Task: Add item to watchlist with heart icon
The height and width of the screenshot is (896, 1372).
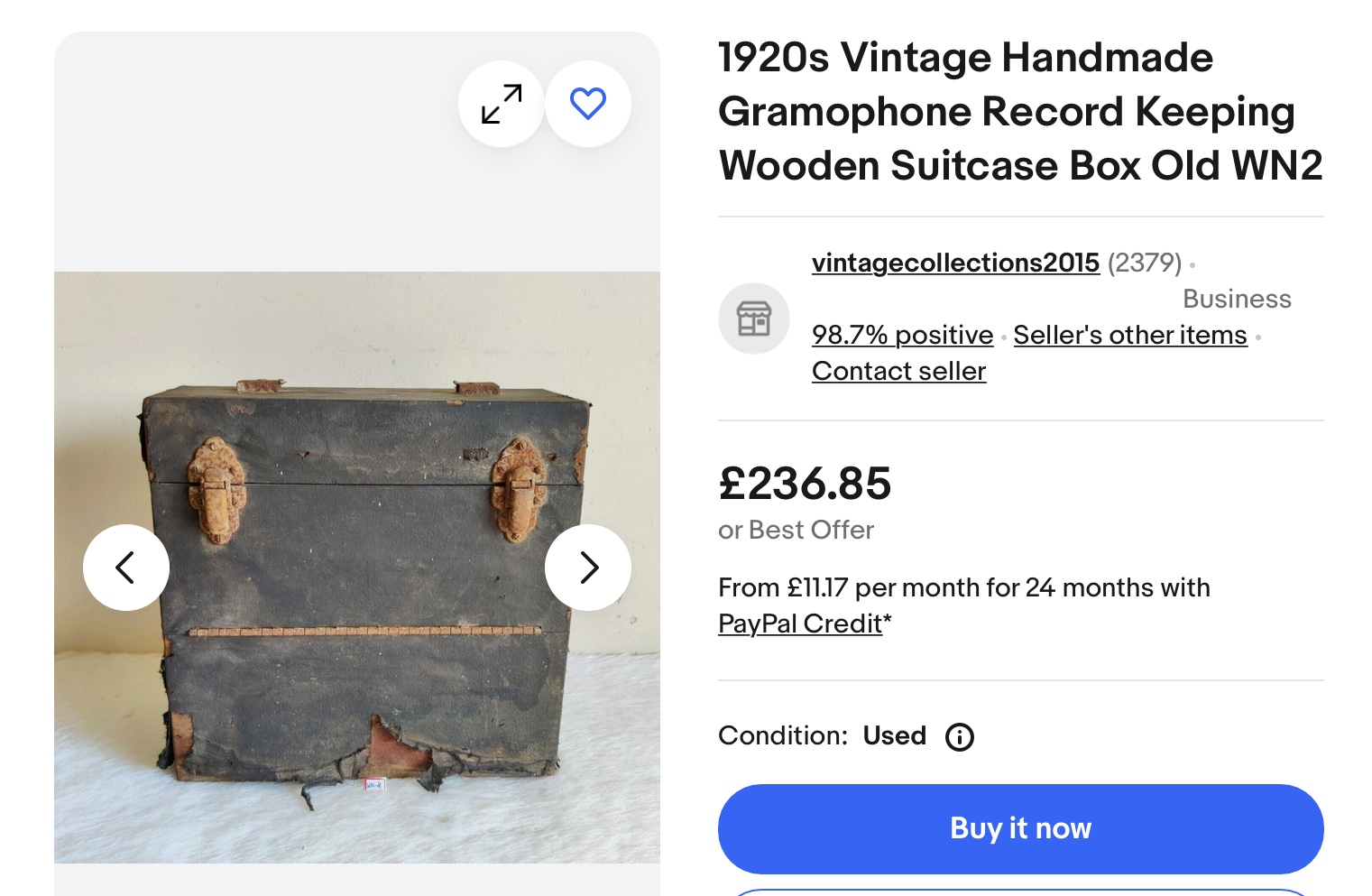Action: [588, 104]
